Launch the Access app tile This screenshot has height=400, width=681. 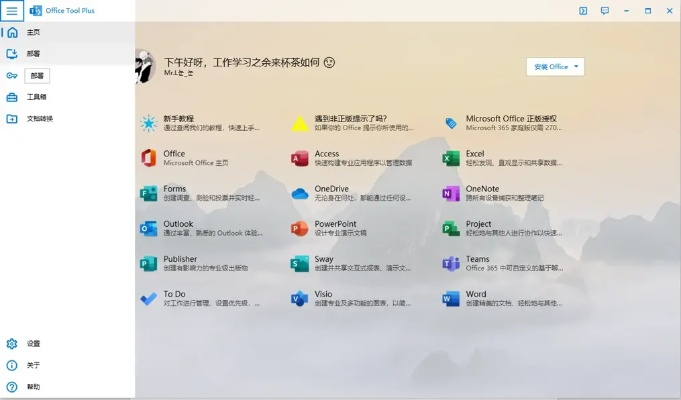[x=352, y=158]
